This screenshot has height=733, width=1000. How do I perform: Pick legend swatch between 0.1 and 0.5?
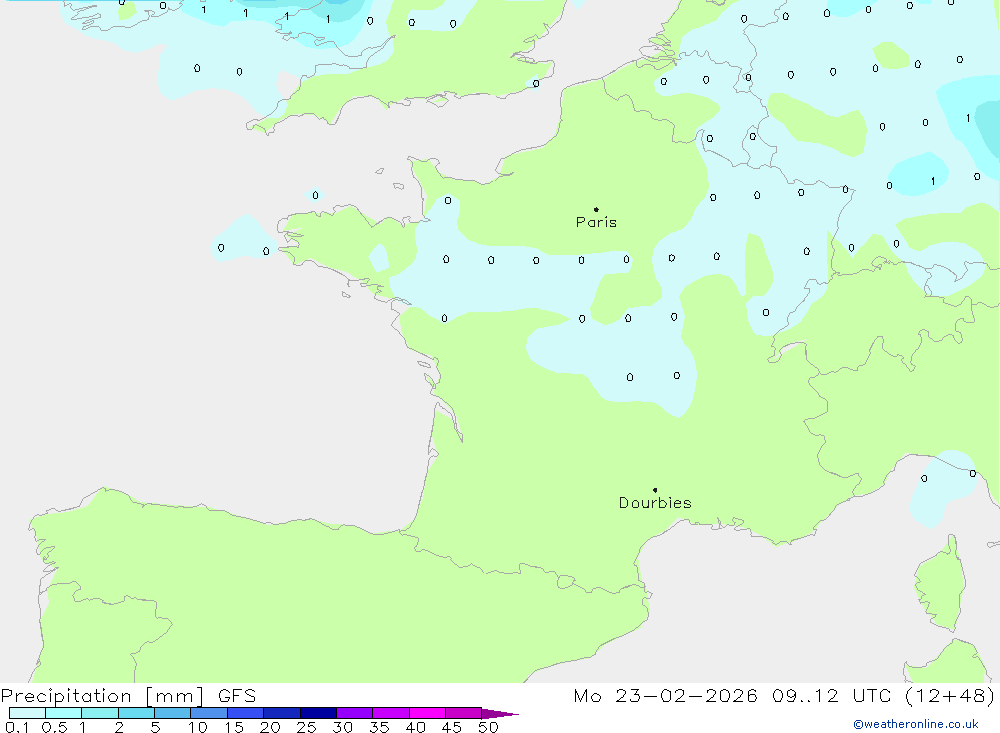[x=27, y=713]
